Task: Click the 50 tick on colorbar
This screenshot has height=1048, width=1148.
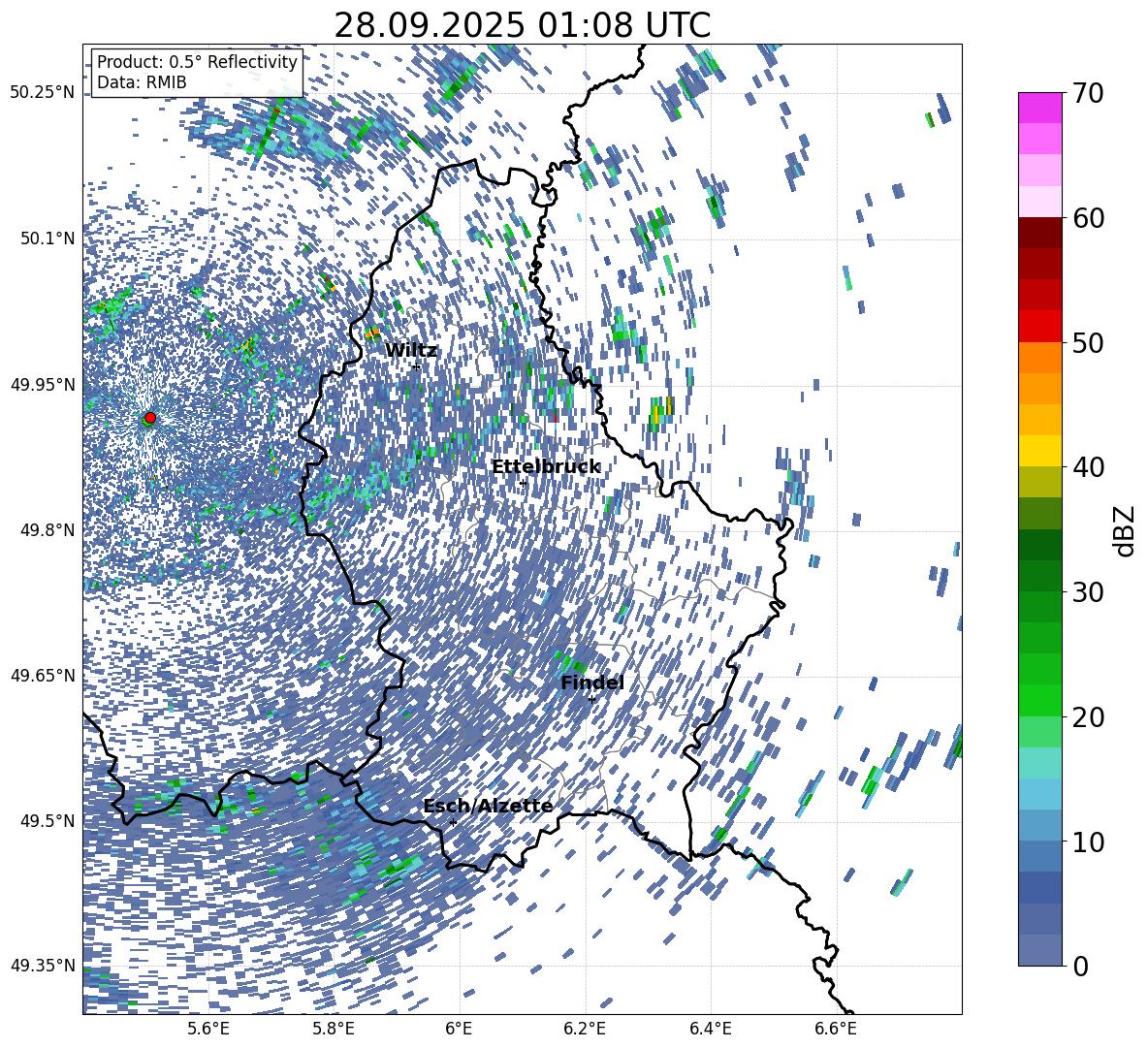Action: (x=1088, y=342)
